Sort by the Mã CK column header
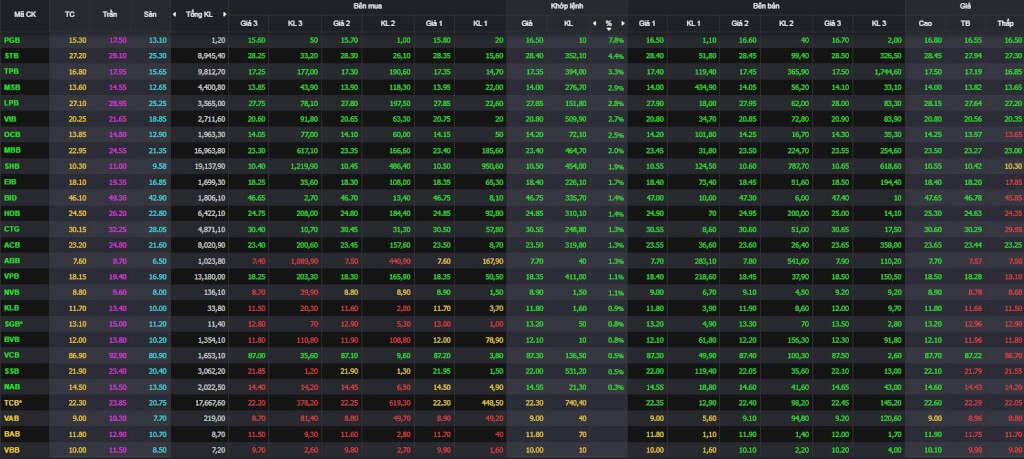1024x459 pixels. pos(24,14)
